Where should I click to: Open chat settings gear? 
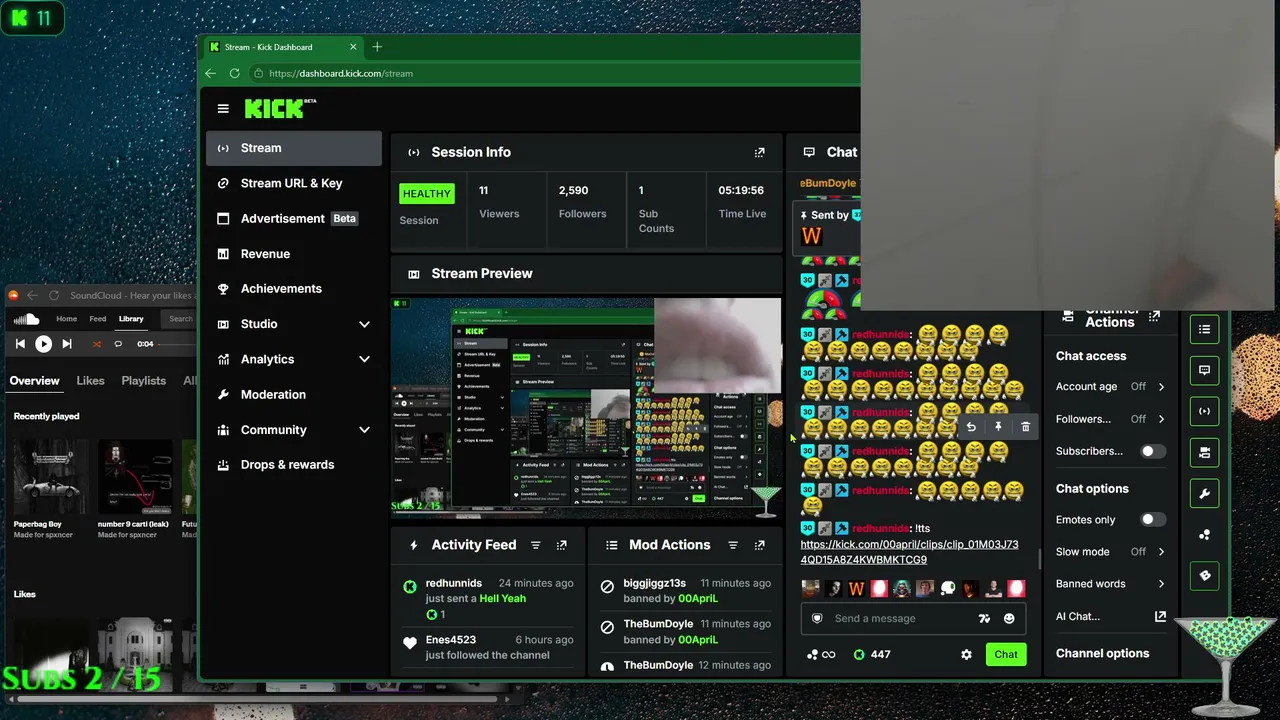click(966, 655)
